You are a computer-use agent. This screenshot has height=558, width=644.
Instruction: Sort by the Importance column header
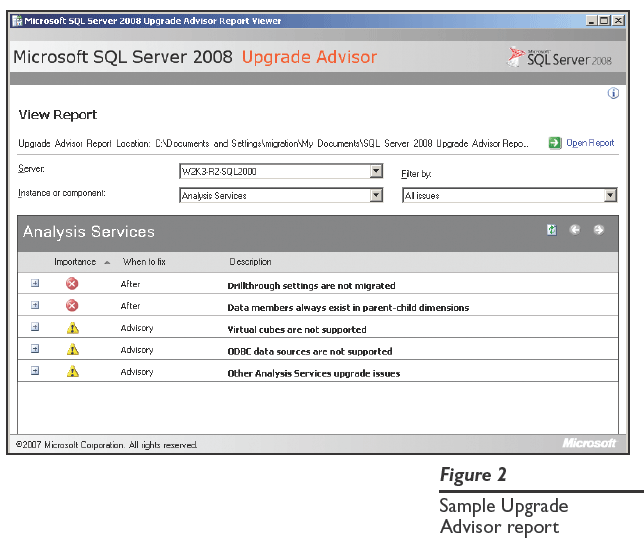pos(75,262)
